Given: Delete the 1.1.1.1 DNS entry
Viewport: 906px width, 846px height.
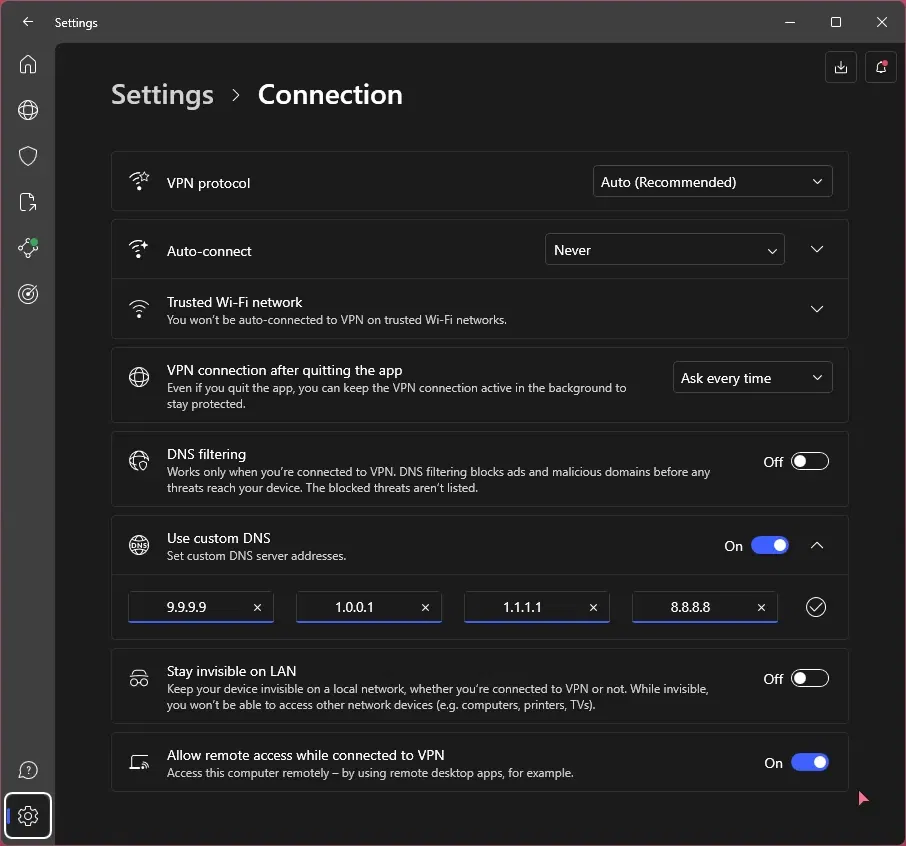Looking at the screenshot, I should pos(593,607).
